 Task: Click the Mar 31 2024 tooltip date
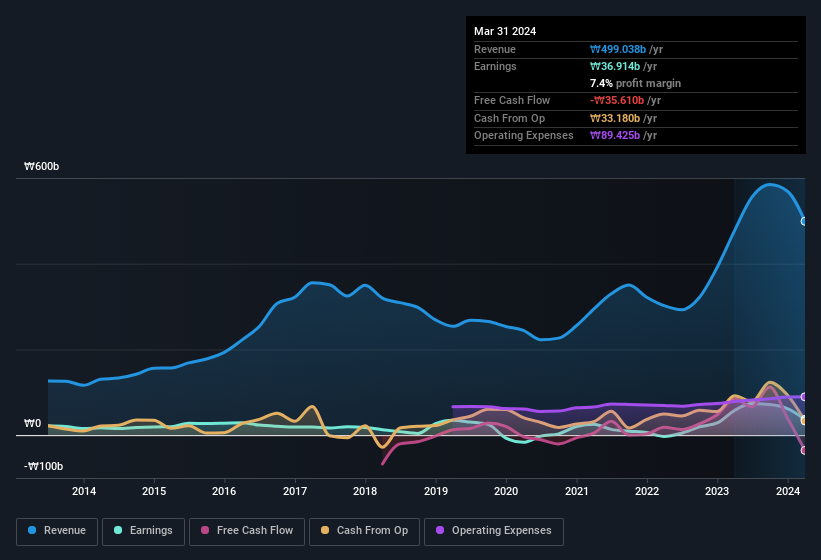pos(505,31)
